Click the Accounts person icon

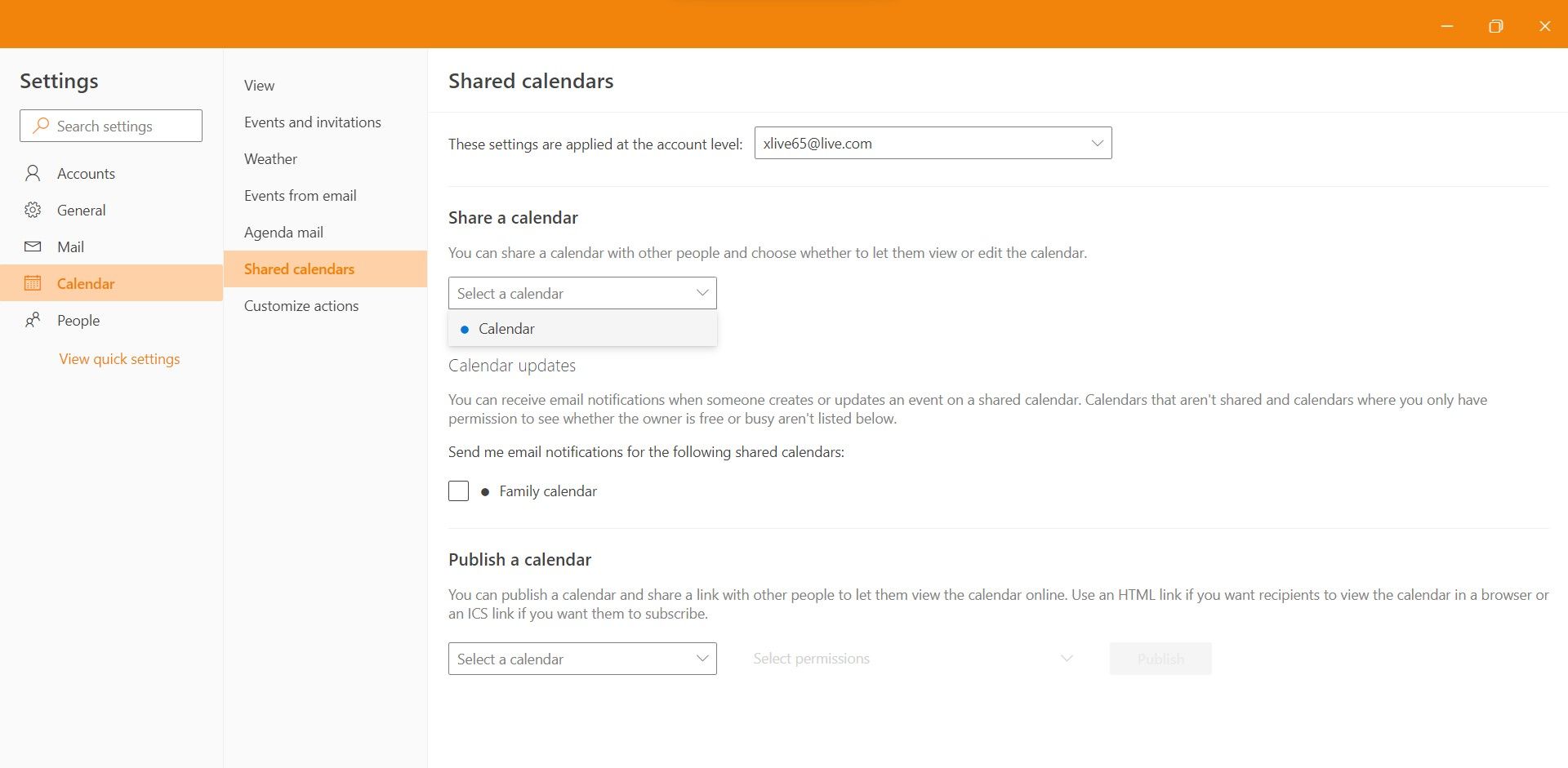coord(33,173)
